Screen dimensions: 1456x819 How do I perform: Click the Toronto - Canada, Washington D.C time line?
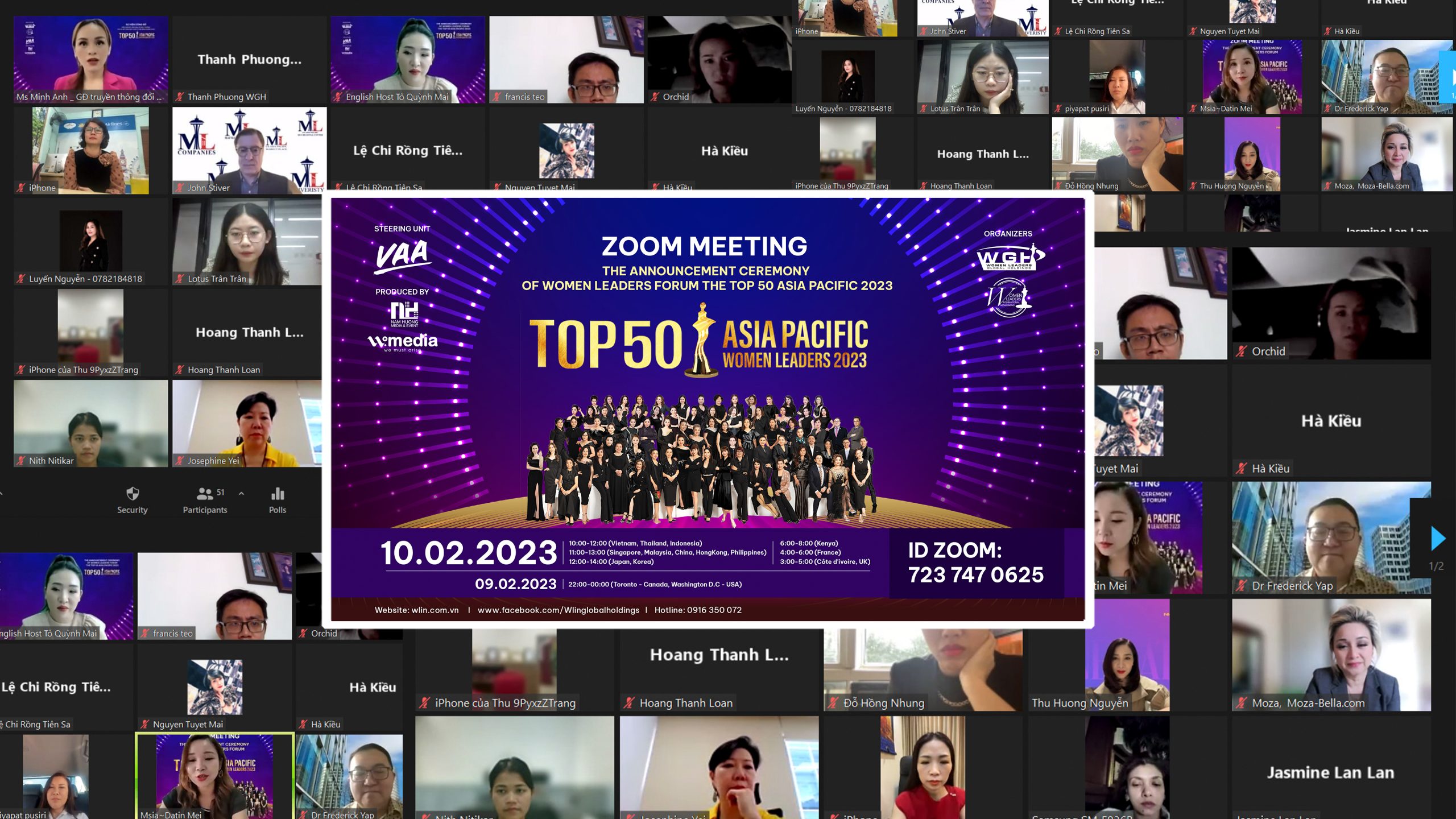[x=655, y=584]
